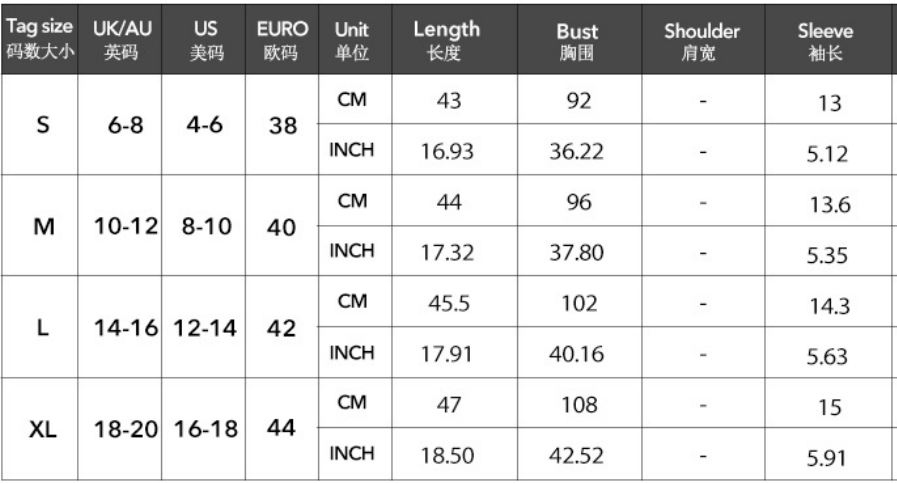This screenshot has width=897, height=484.
Task: Click the US size column header
Action: click(x=204, y=39)
